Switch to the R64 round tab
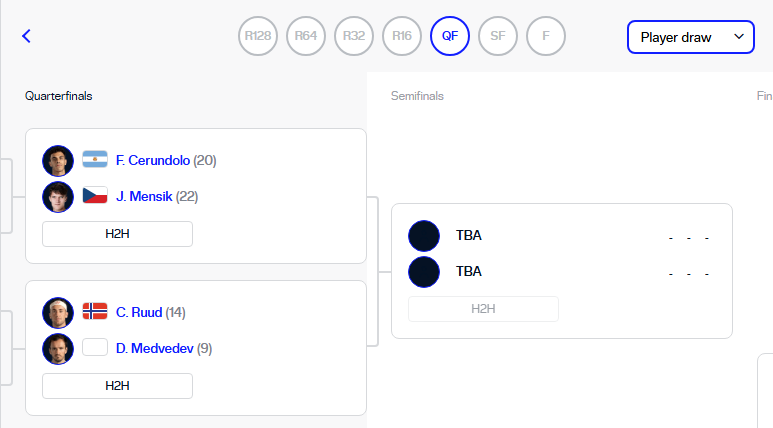The width and height of the screenshot is (773, 428). [x=306, y=36]
